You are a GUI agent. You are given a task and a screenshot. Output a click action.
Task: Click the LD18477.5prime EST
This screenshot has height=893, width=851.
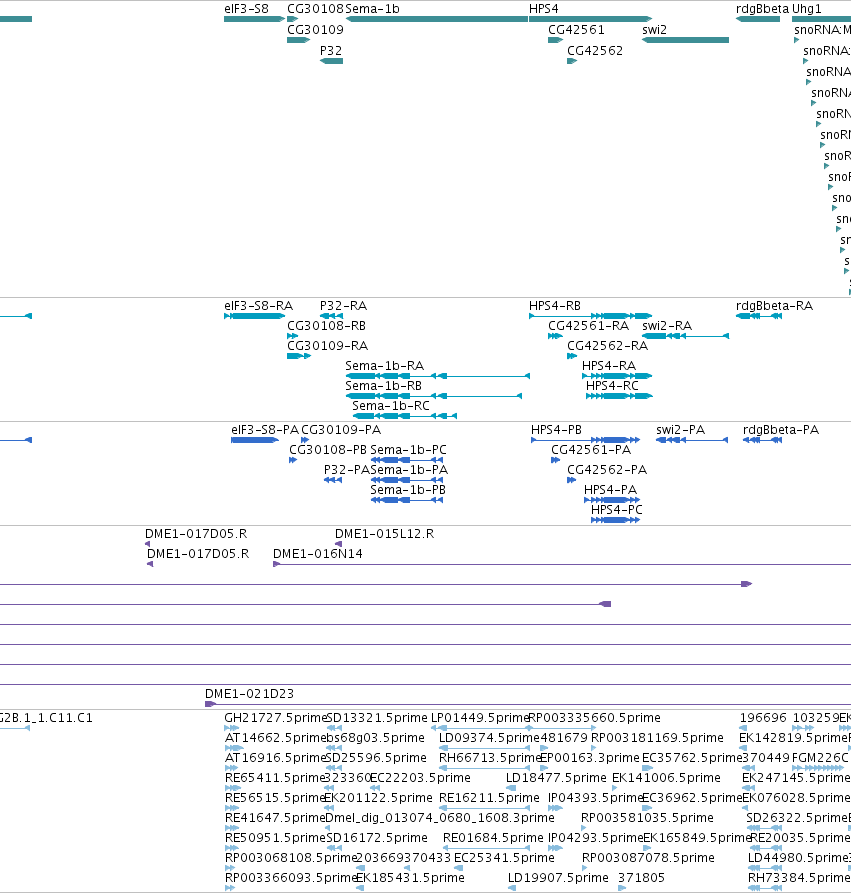511,788
